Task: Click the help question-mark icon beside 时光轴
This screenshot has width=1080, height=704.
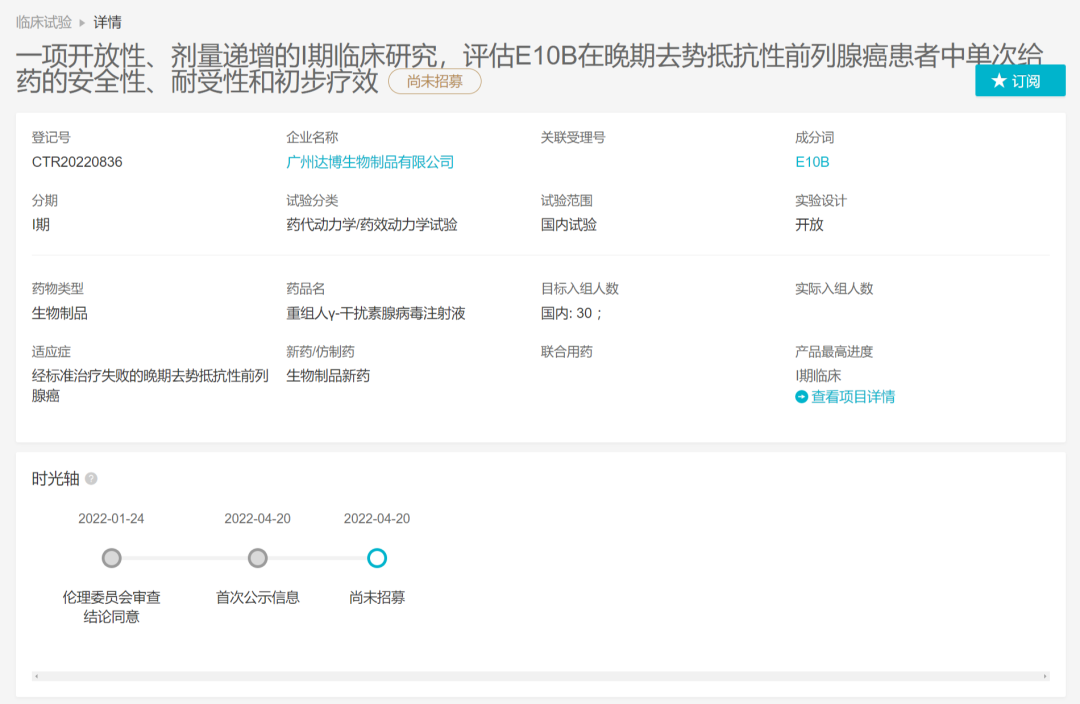Action: point(91,479)
